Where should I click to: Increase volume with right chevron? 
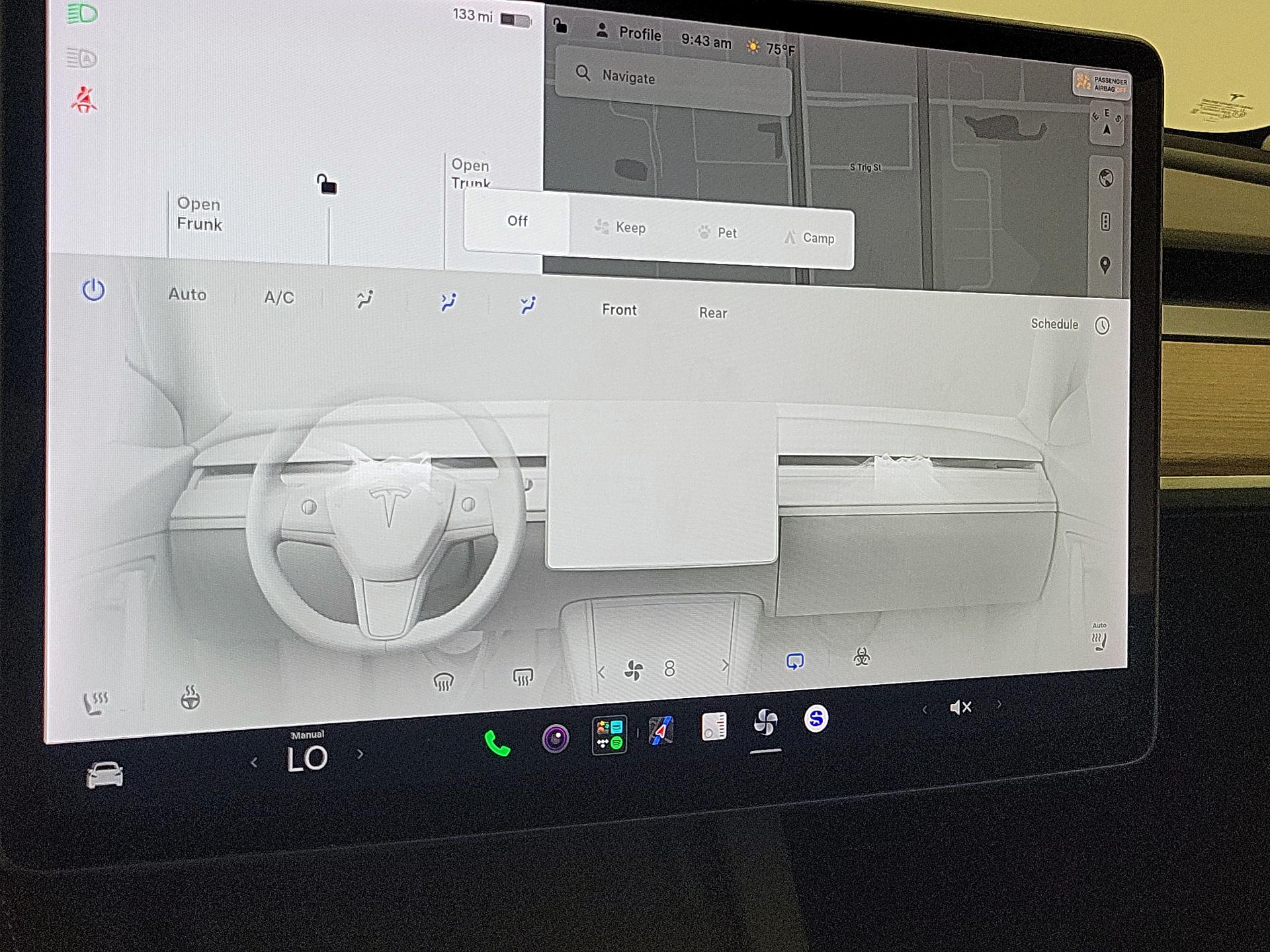coord(999,705)
